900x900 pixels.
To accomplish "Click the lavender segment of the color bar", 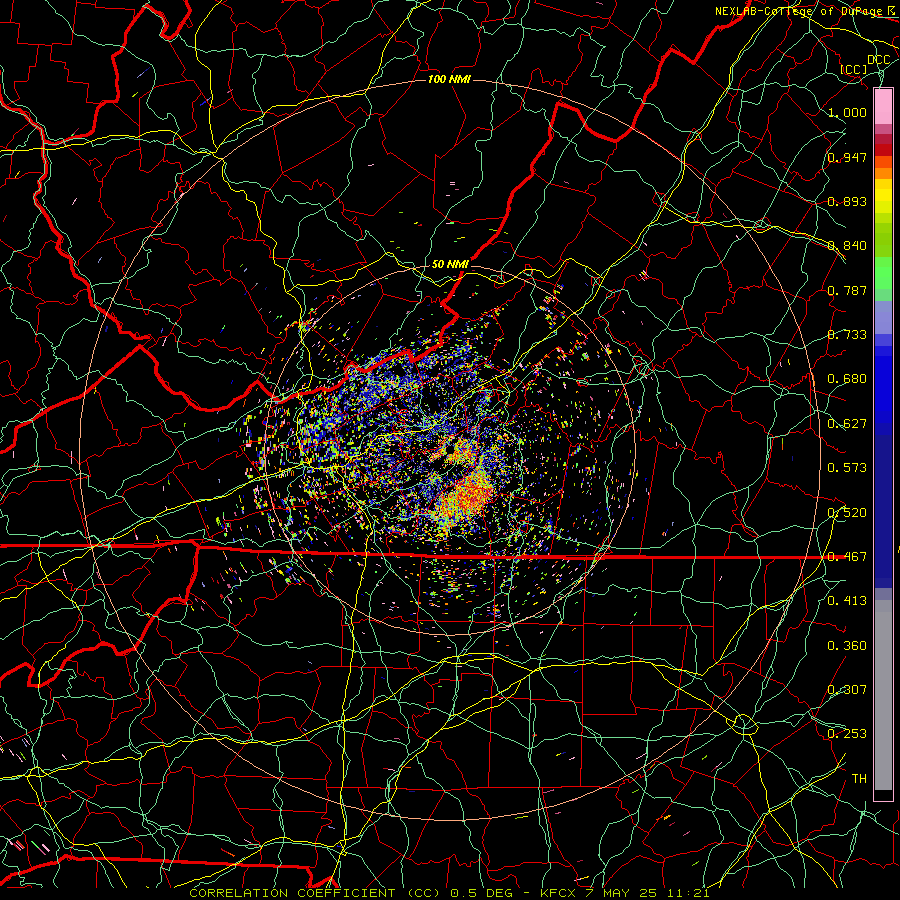I will pos(883,317).
